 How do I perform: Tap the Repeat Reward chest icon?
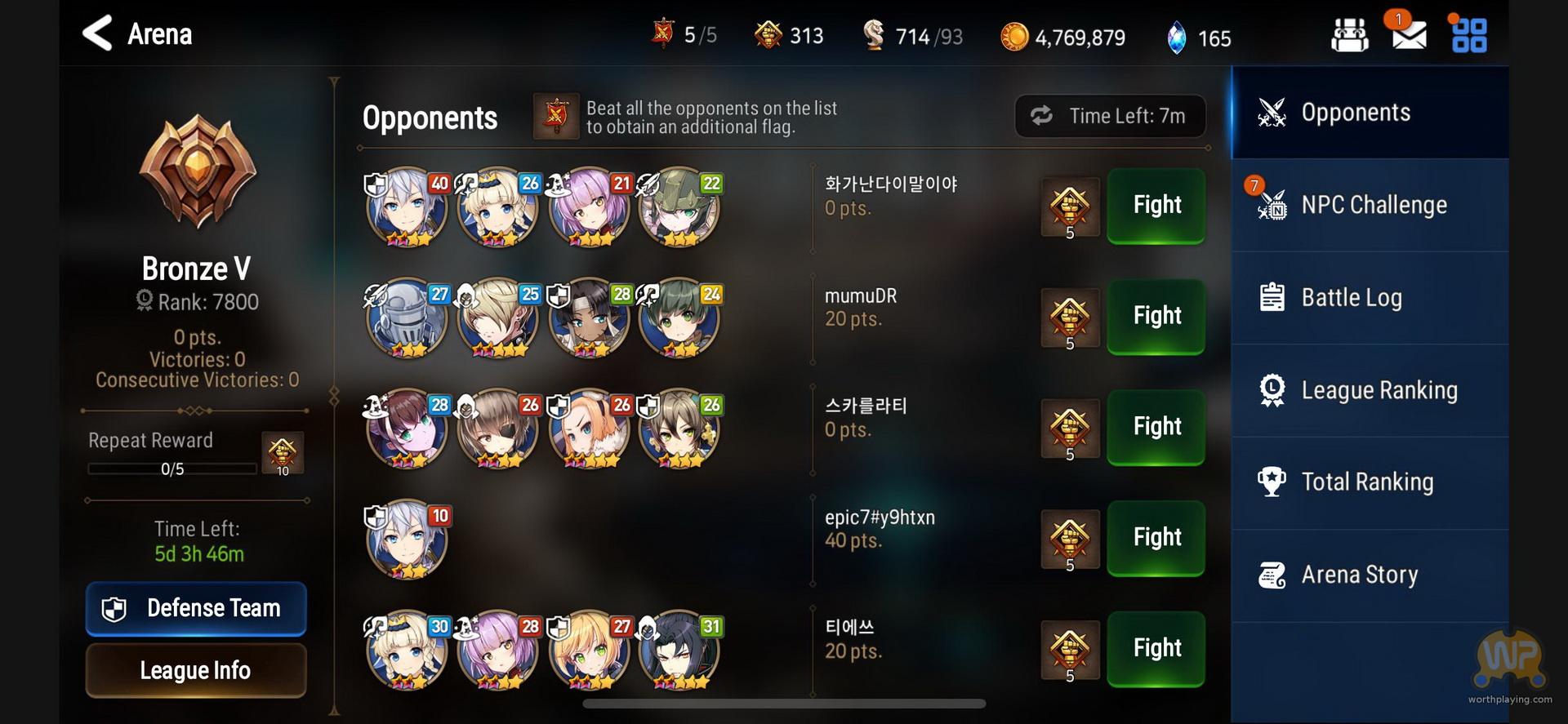click(x=283, y=453)
